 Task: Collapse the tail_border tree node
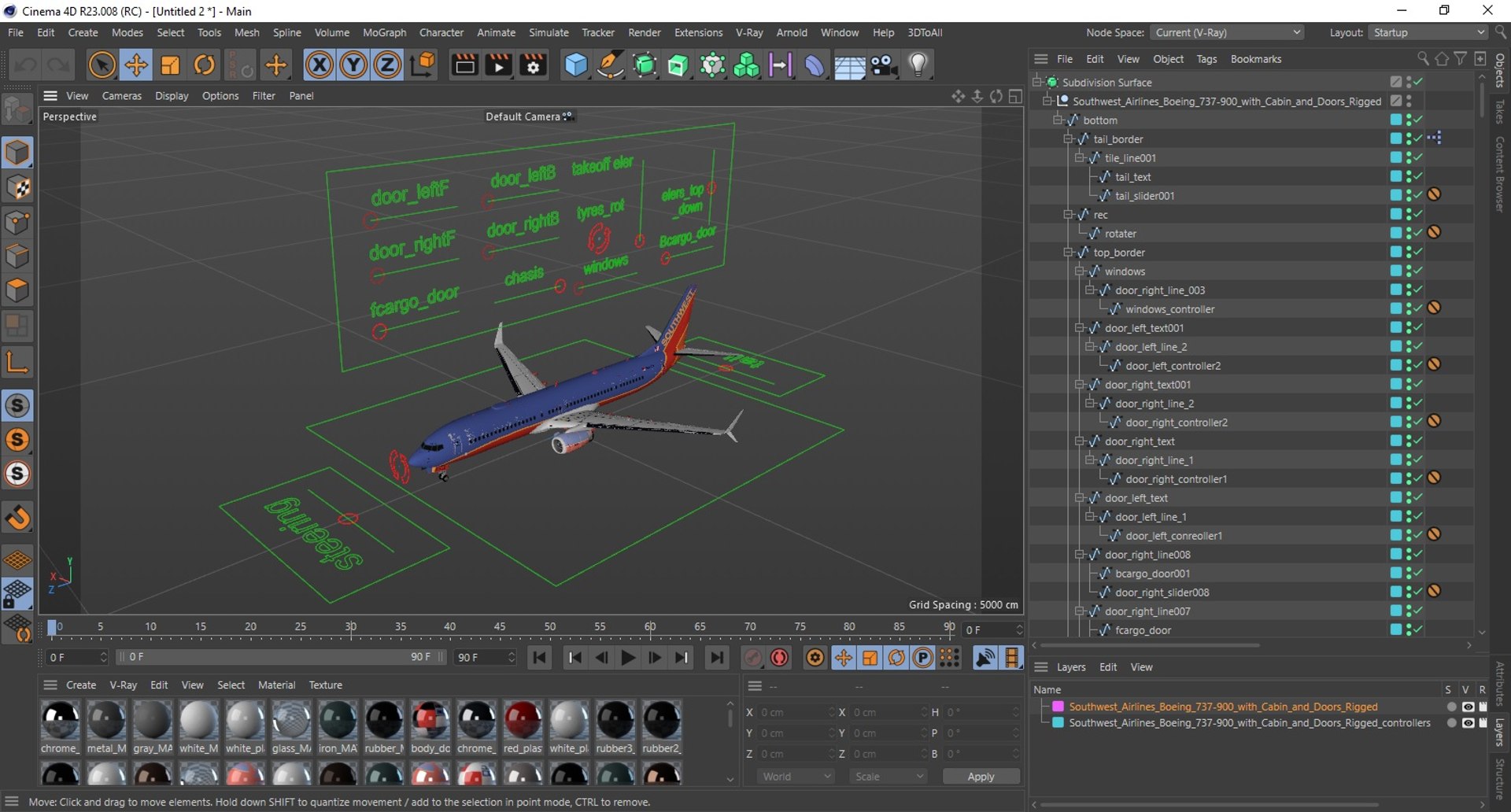(1068, 139)
